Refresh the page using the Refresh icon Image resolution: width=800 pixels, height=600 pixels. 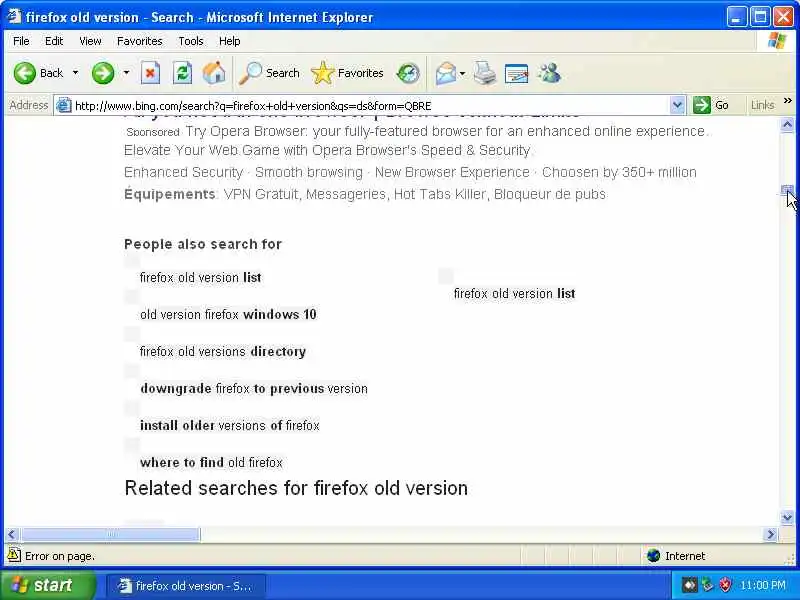click(182, 73)
